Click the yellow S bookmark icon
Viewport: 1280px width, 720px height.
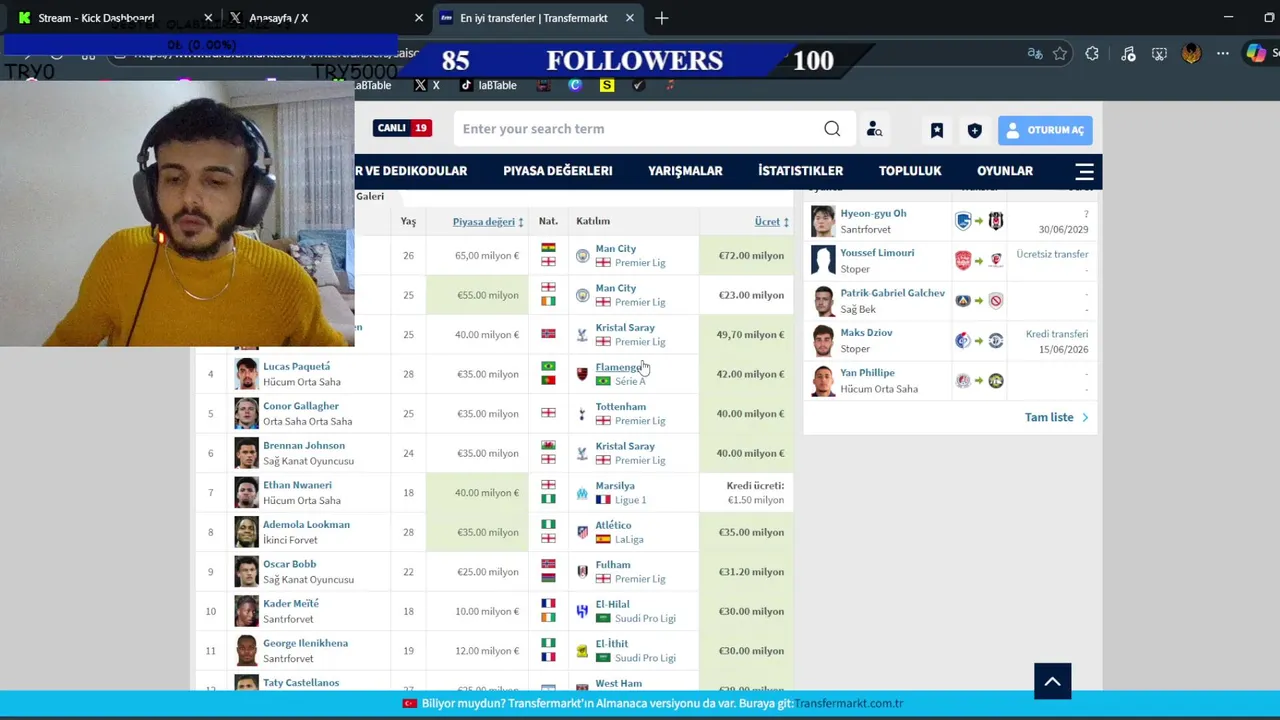pyautogui.click(x=607, y=86)
